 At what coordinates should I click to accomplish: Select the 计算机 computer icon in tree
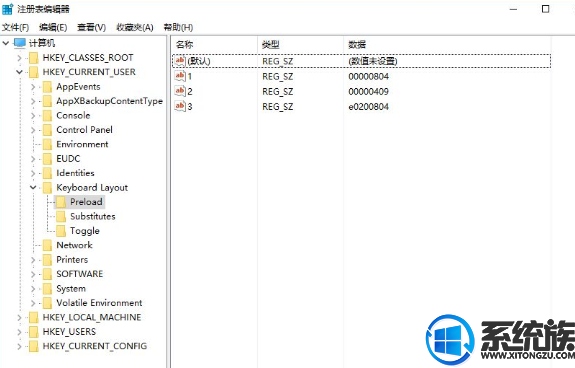(20, 43)
